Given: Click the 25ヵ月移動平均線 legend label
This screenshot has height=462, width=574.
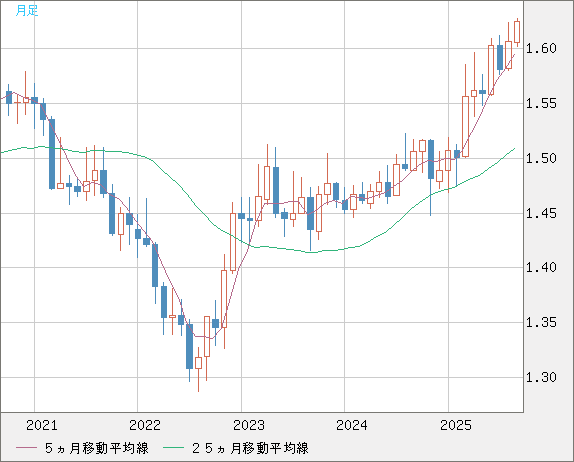Looking at the screenshot, I should click(x=250, y=448).
